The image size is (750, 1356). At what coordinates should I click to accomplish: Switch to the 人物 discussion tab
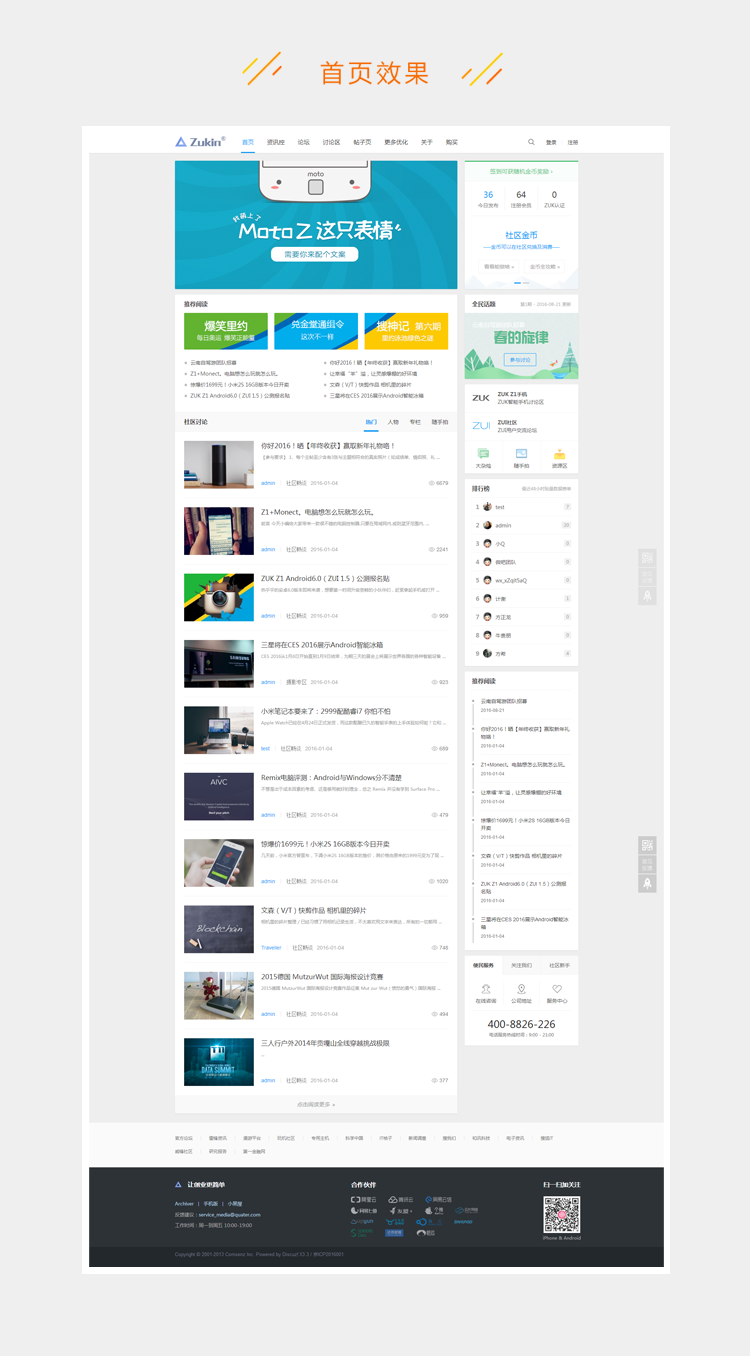pos(393,422)
